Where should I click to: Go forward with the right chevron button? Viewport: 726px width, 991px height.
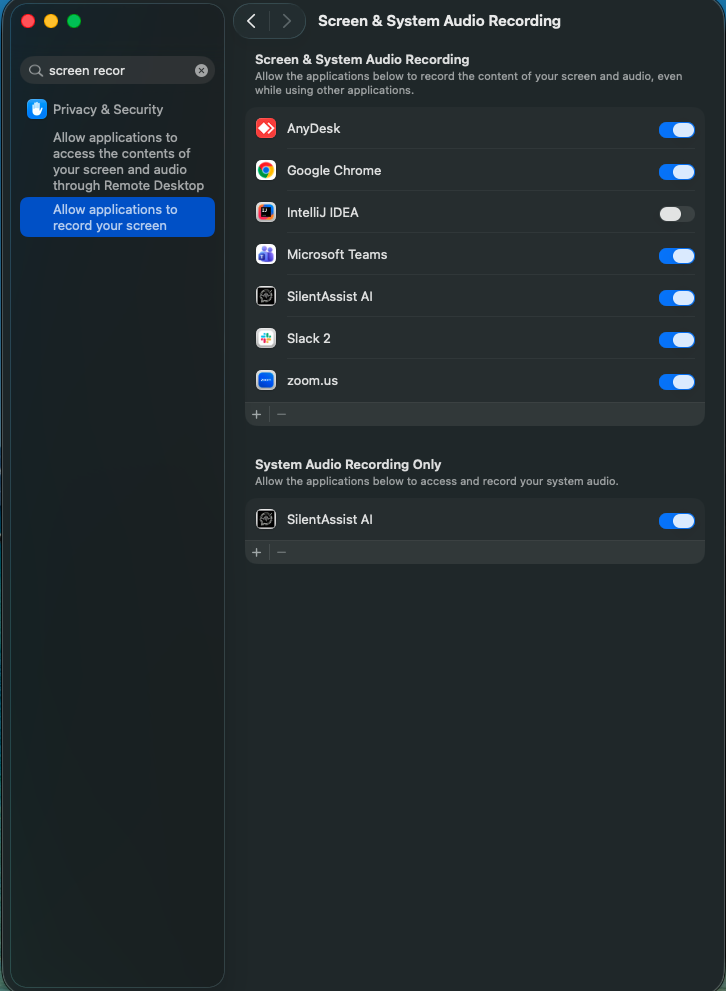click(x=287, y=21)
